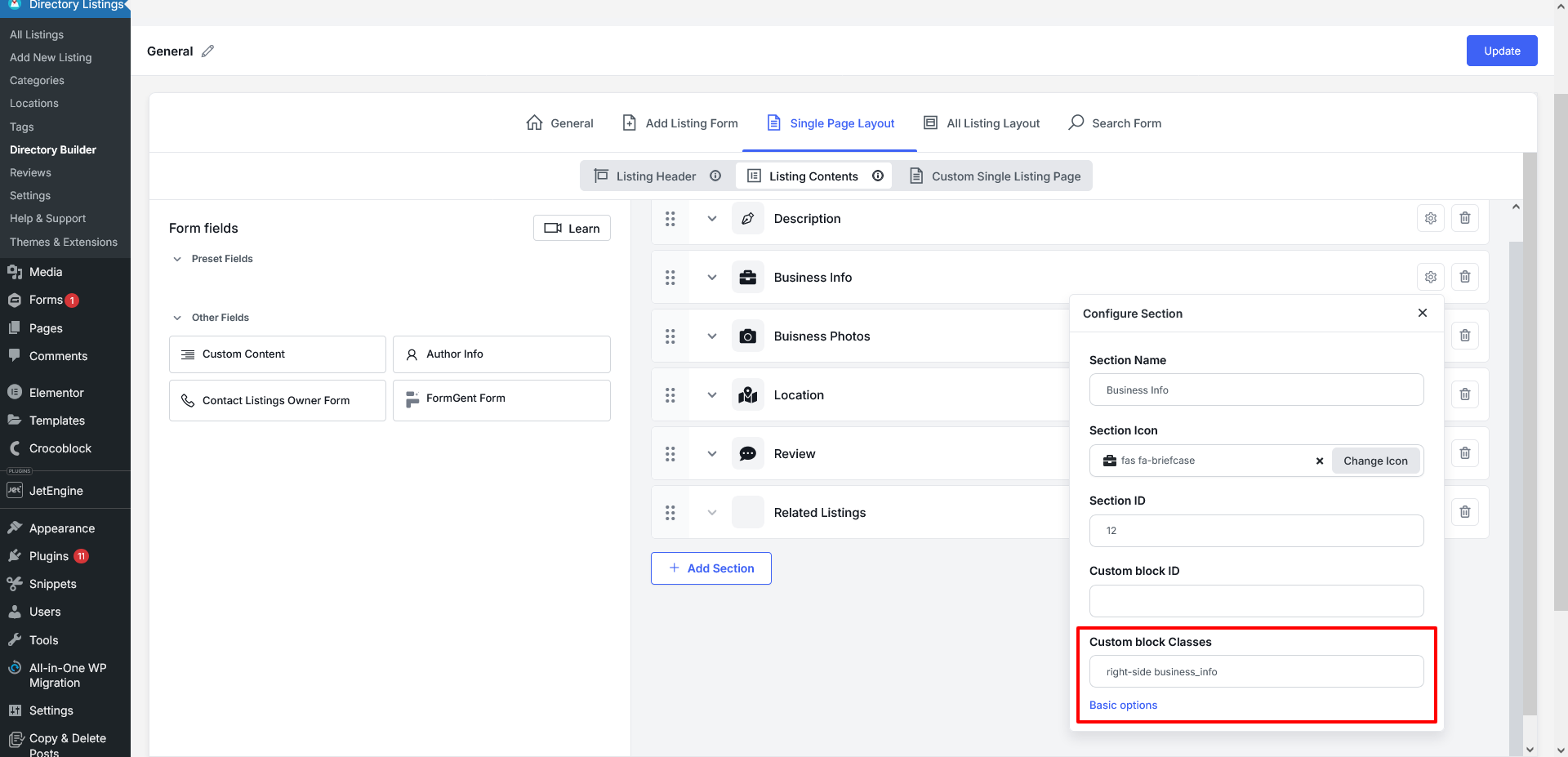1568x757 pixels.
Task: Collapse the Preset Fields group
Action: (177, 260)
